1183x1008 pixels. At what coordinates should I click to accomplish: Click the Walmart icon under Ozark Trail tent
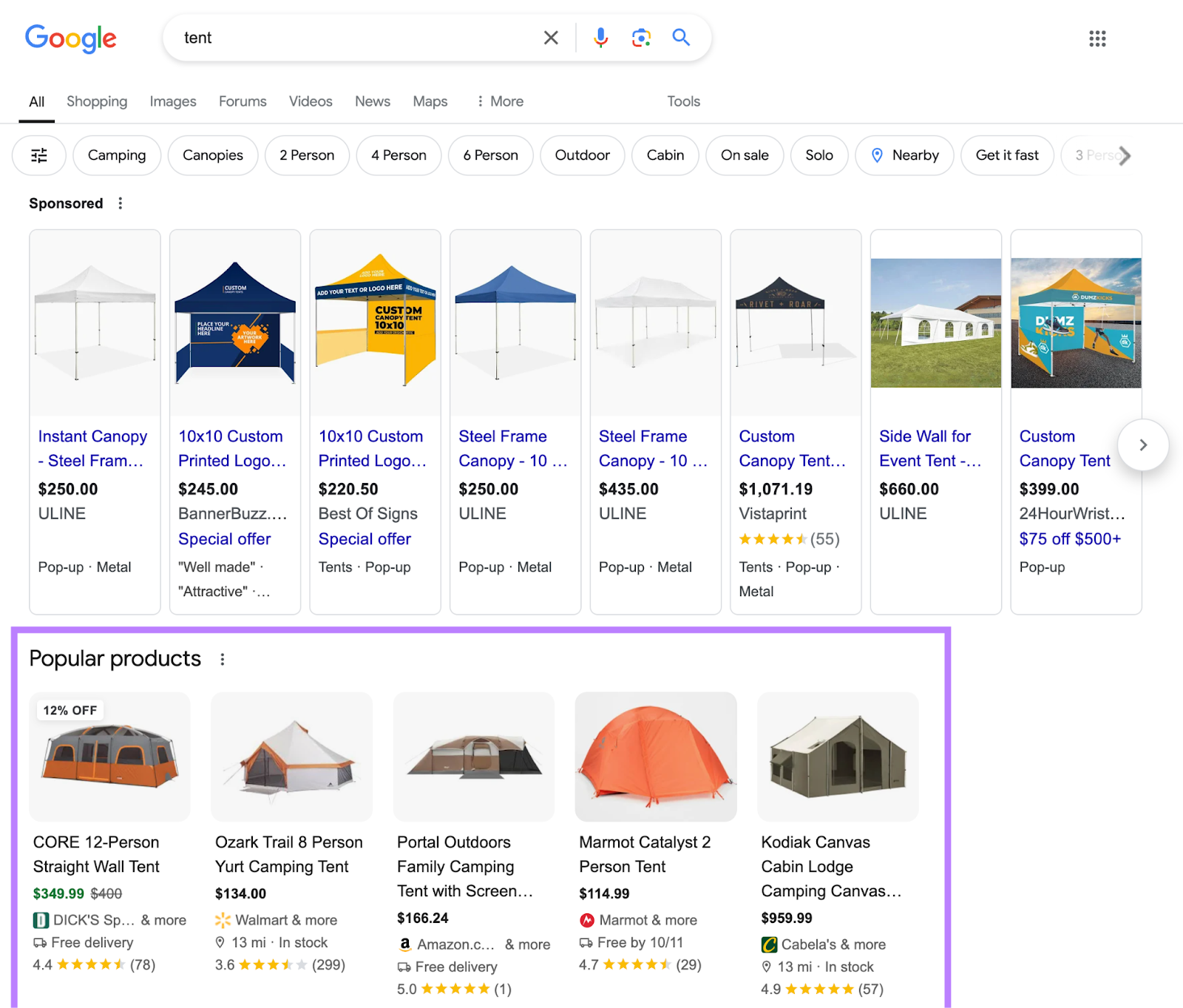[x=223, y=920]
